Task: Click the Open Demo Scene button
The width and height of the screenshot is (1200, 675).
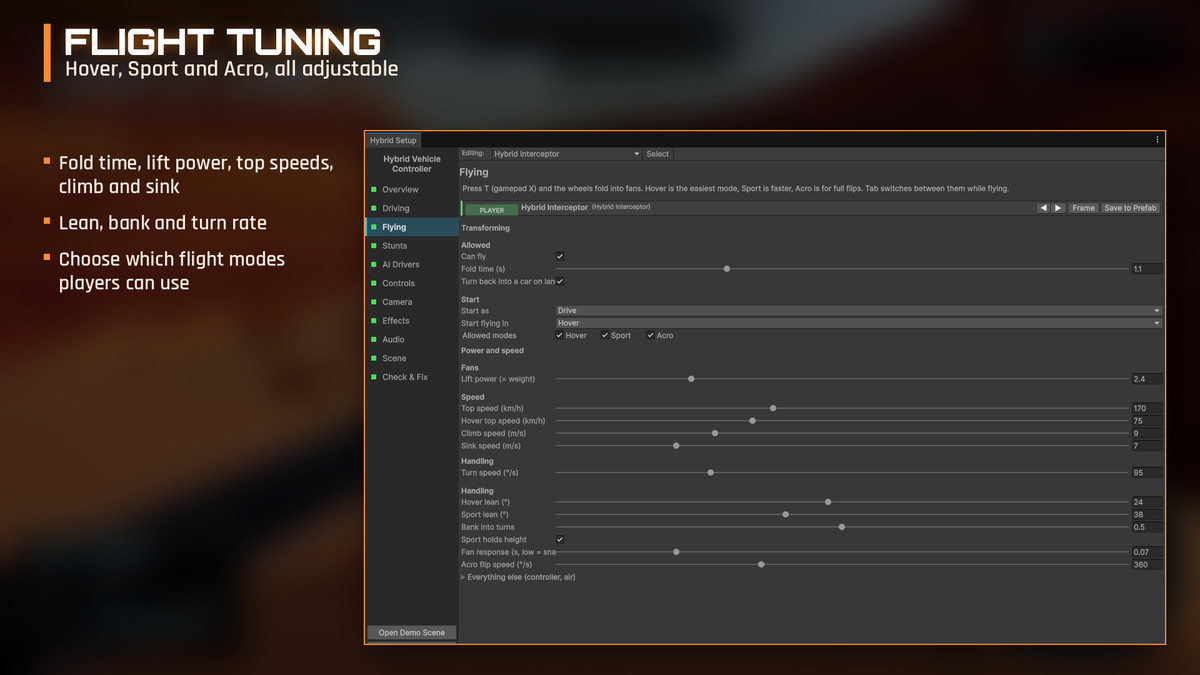Action: 412,633
